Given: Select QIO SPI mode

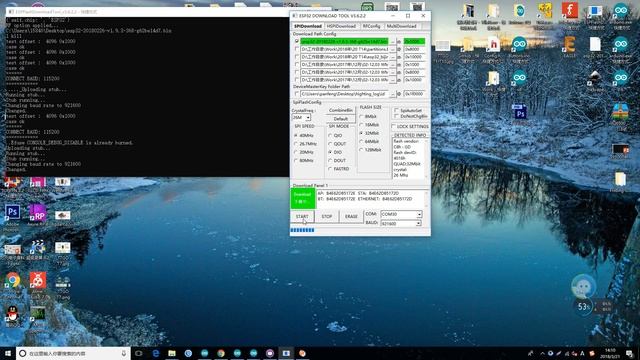Looking at the screenshot, I should pos(335,136).
